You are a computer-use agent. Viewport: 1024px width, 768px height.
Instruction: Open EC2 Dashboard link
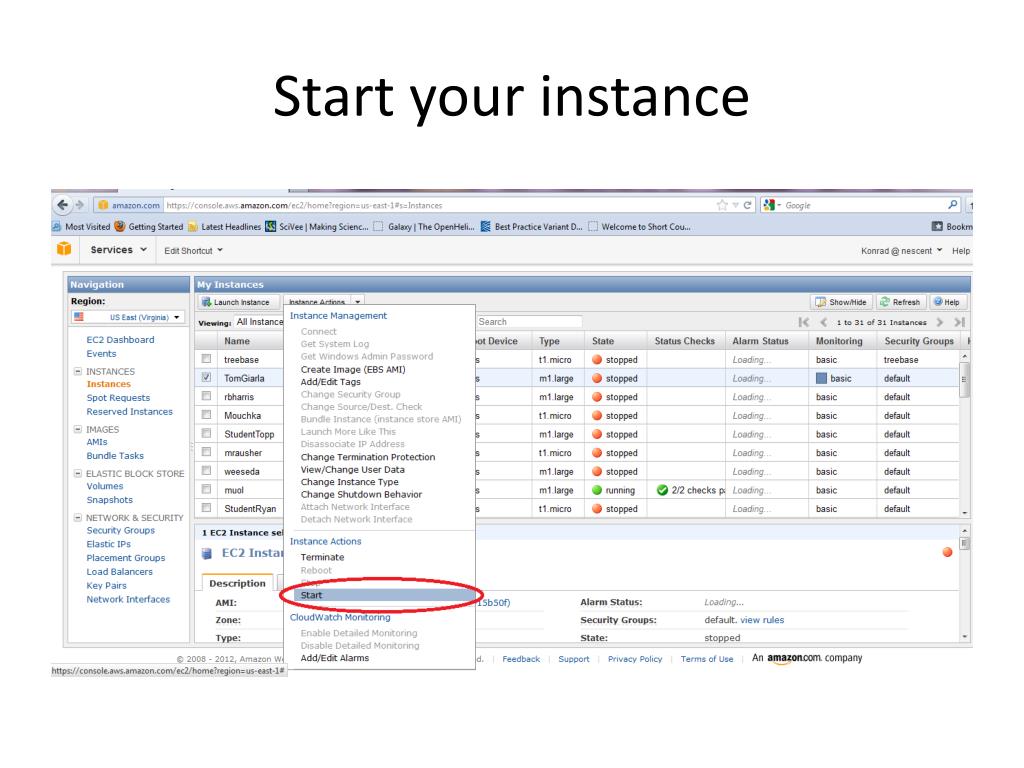coord(120,340)
